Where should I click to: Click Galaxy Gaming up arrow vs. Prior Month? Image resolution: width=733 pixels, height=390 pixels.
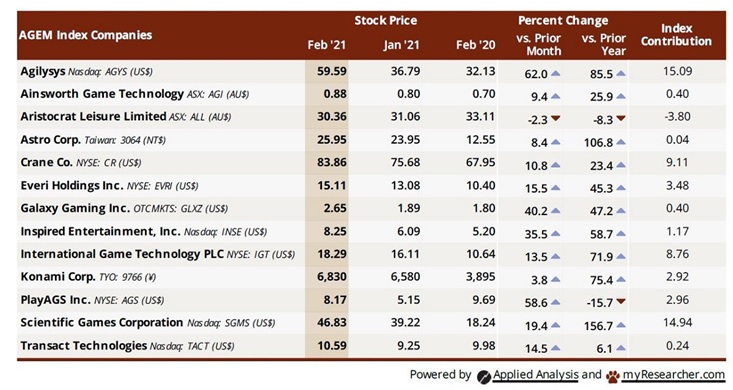pyautogui.click(x=555, y=210)
